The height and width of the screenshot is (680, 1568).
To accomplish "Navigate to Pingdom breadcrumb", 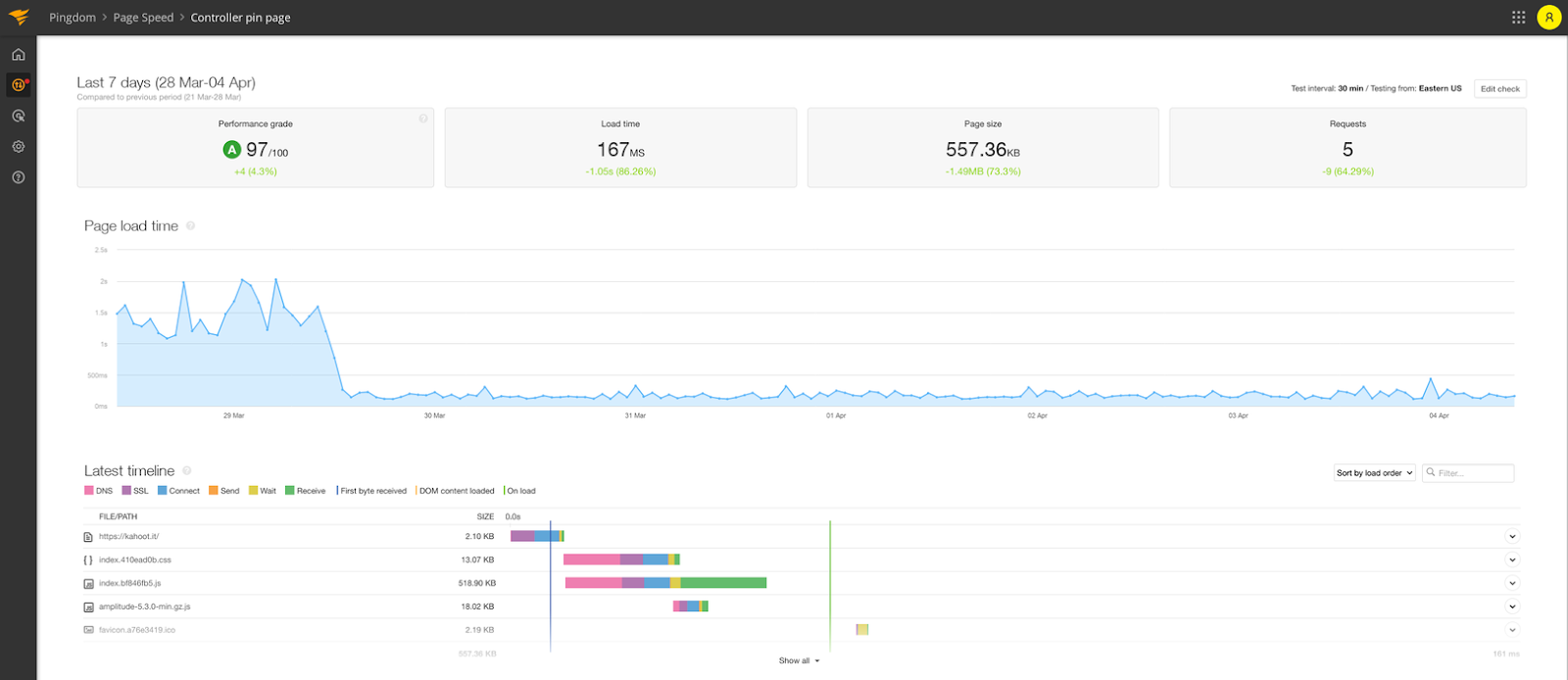I will point(73,18).
